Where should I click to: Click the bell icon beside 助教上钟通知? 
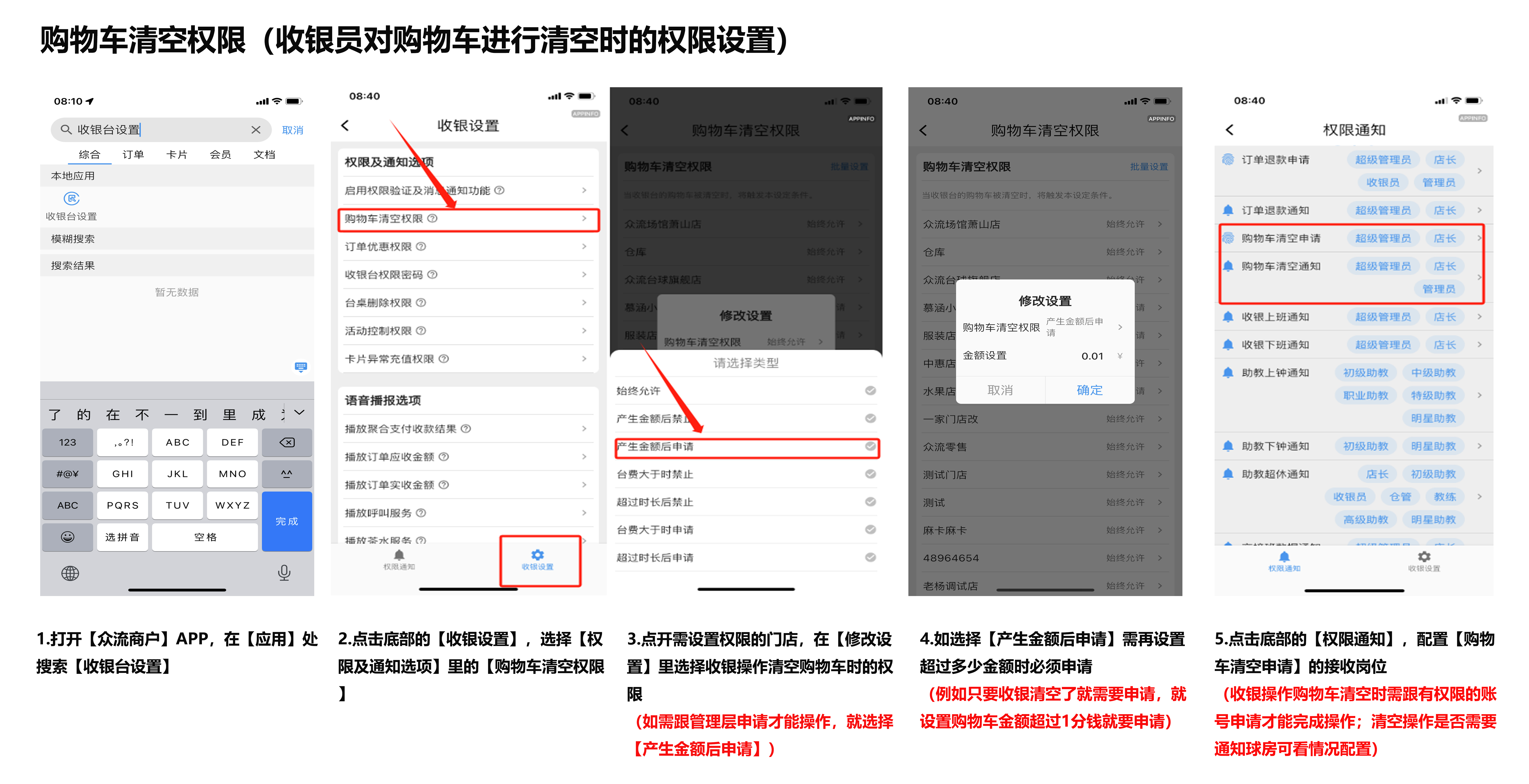point(1228,373)
